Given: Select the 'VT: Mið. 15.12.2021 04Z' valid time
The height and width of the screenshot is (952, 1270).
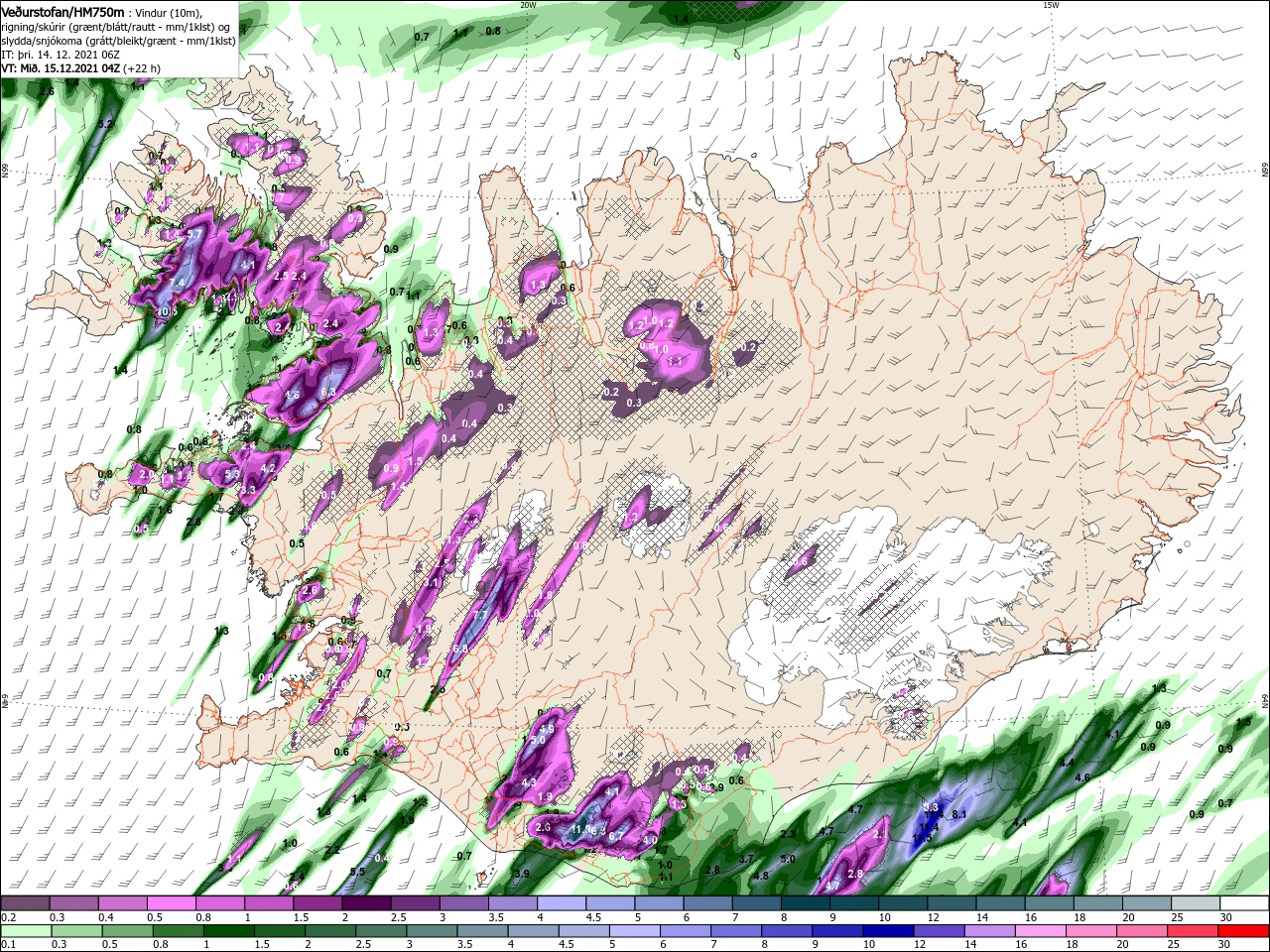Looking at the screenshot, I should click(x=62, y=69).
